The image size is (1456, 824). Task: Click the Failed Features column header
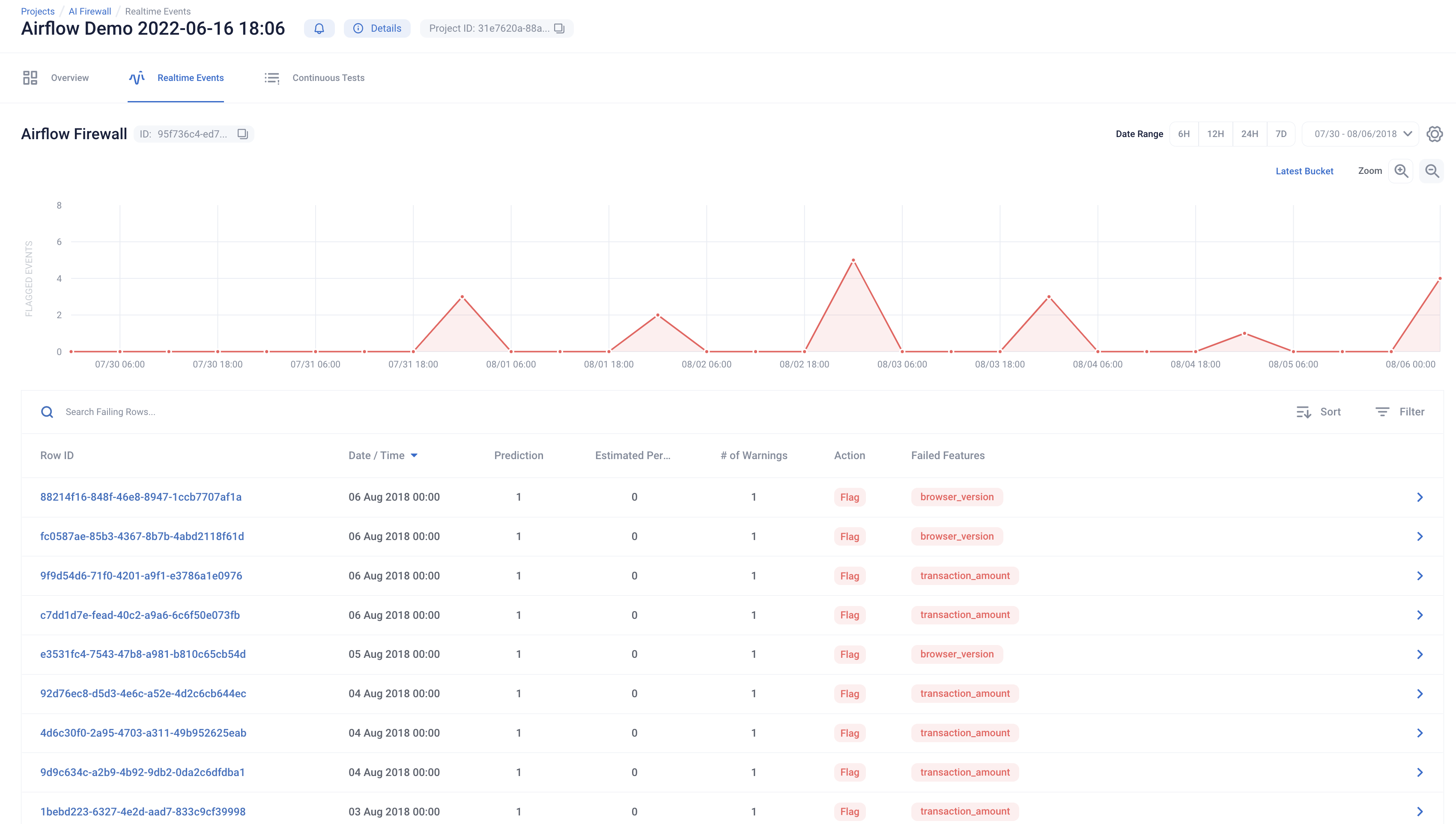(948, 456)
